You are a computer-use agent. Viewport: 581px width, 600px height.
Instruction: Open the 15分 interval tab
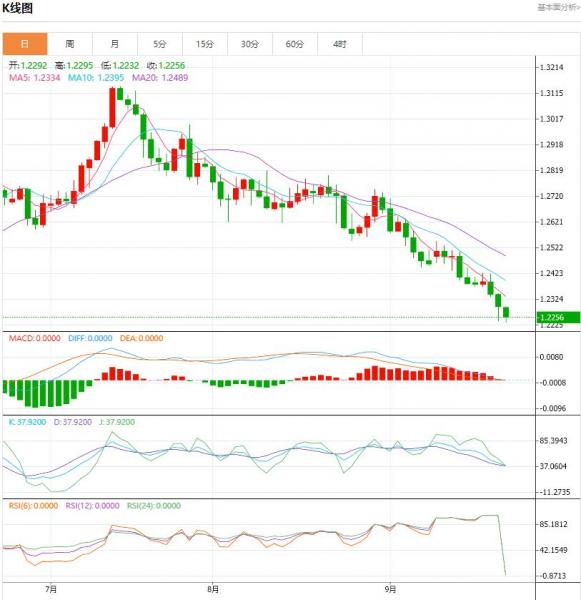coord(205,44)
